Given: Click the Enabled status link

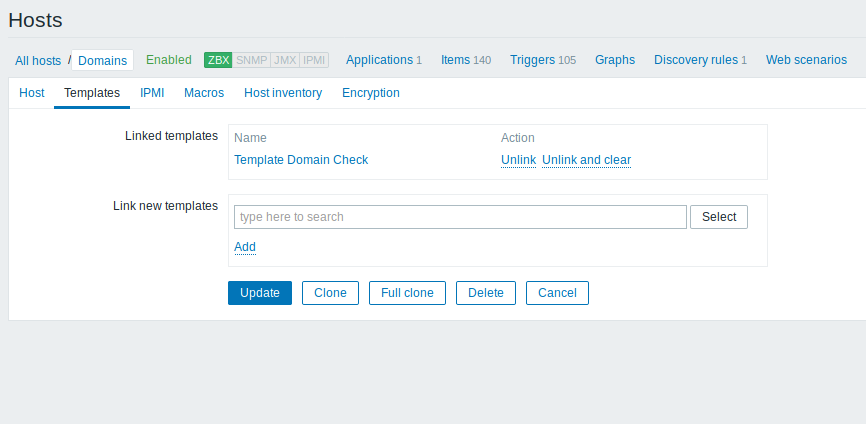Looking at the screenshot, I should click(168, 60).
